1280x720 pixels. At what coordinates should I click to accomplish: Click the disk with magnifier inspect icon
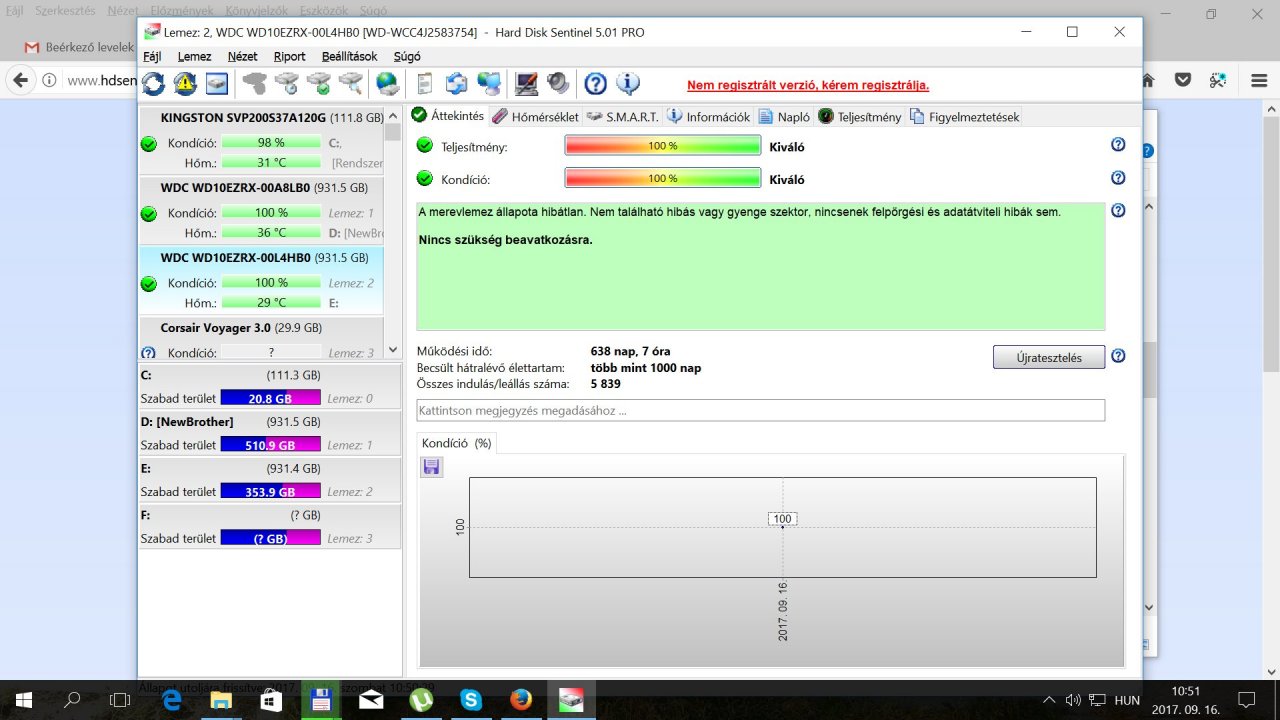click(x=351, y=83)
